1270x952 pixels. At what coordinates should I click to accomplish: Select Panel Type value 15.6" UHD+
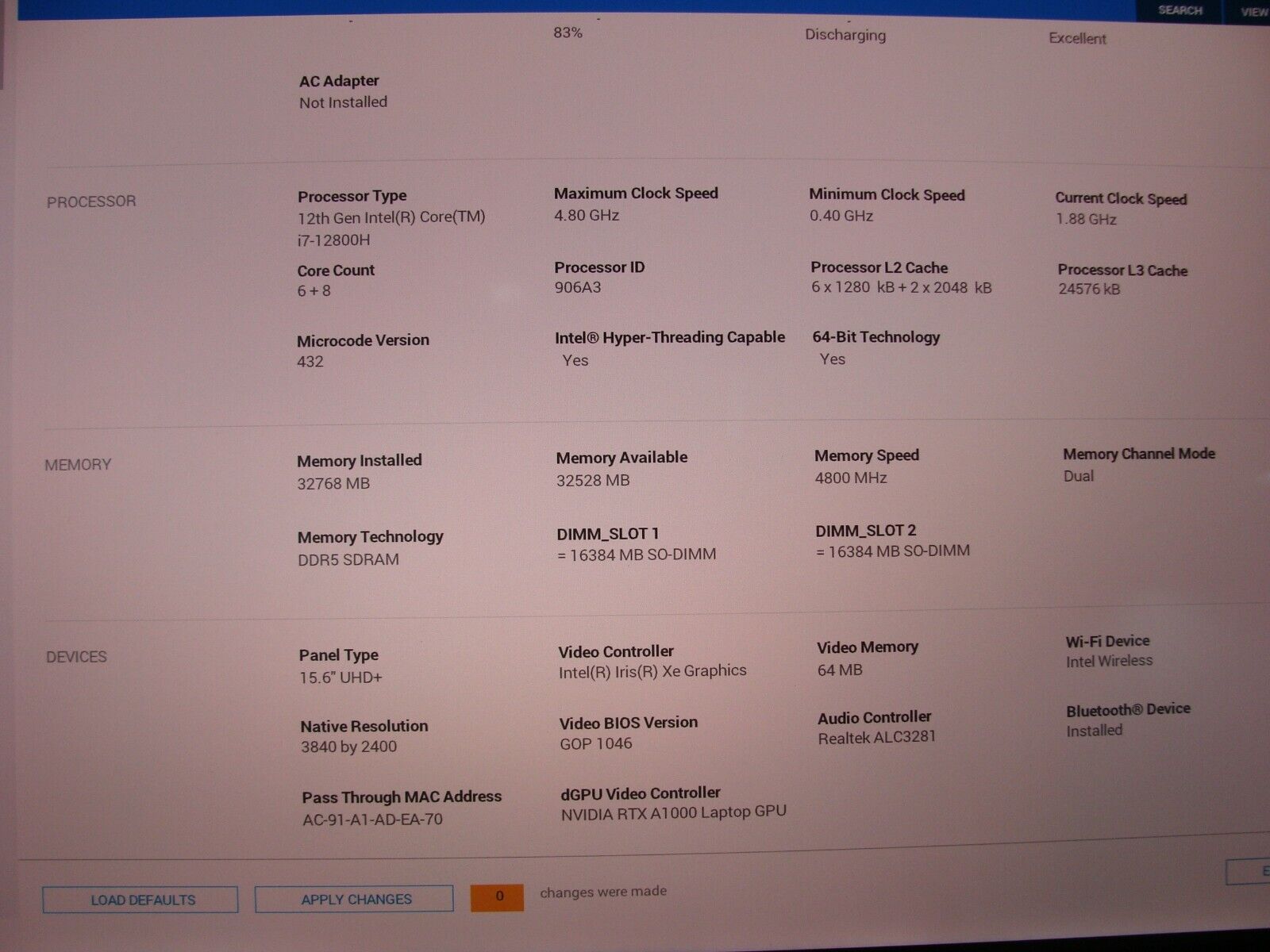341,678
